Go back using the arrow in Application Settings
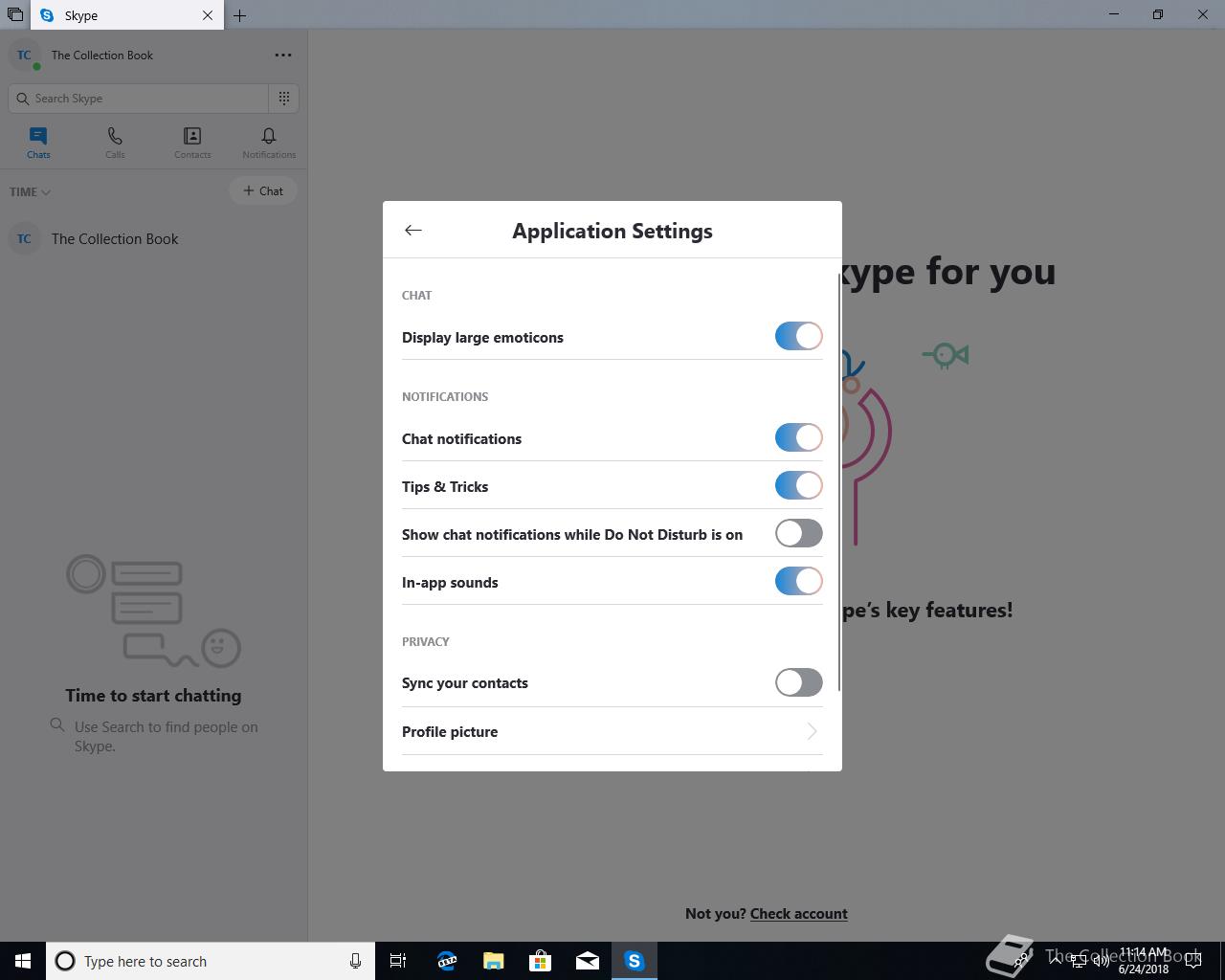The height and width of the screenshot is (980, 1225). click(x=413, y=230)
